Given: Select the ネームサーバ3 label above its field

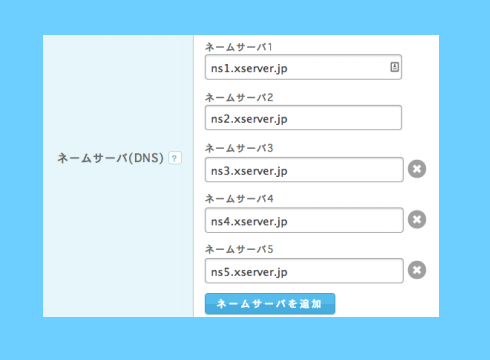Looking at the screenshot, I should (239, 148).
